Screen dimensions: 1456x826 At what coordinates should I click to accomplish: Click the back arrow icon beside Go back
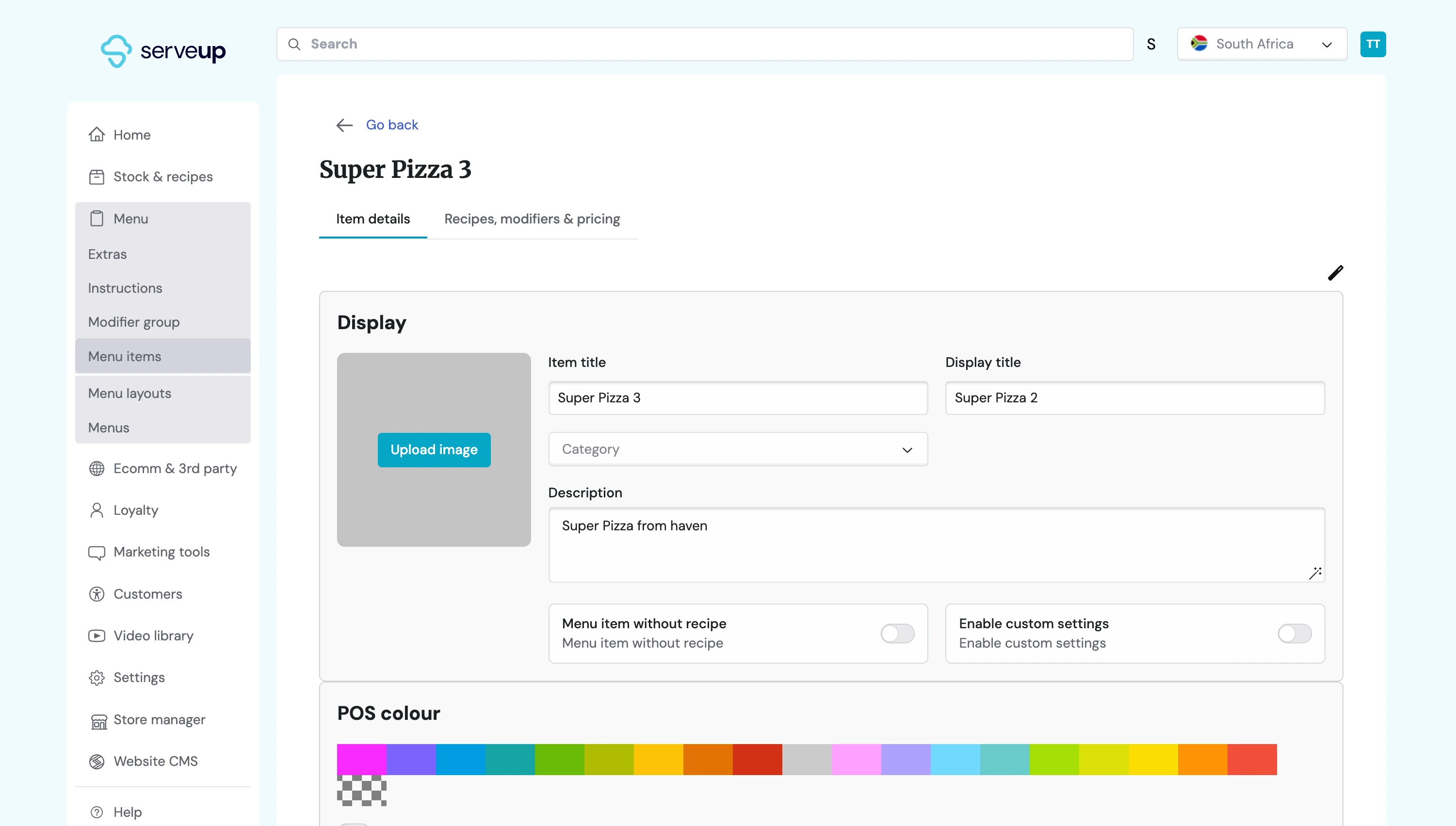point(344,125)
